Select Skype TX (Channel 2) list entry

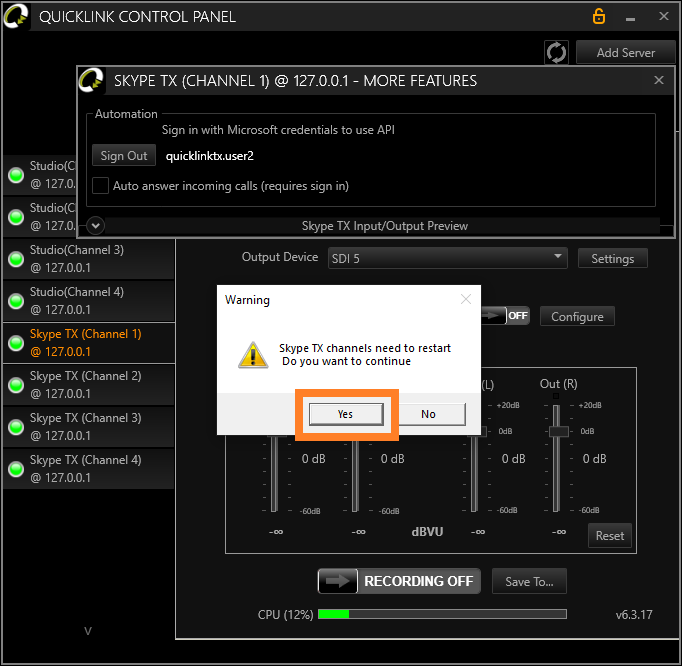pyautogui.click(x=89, y=385)
